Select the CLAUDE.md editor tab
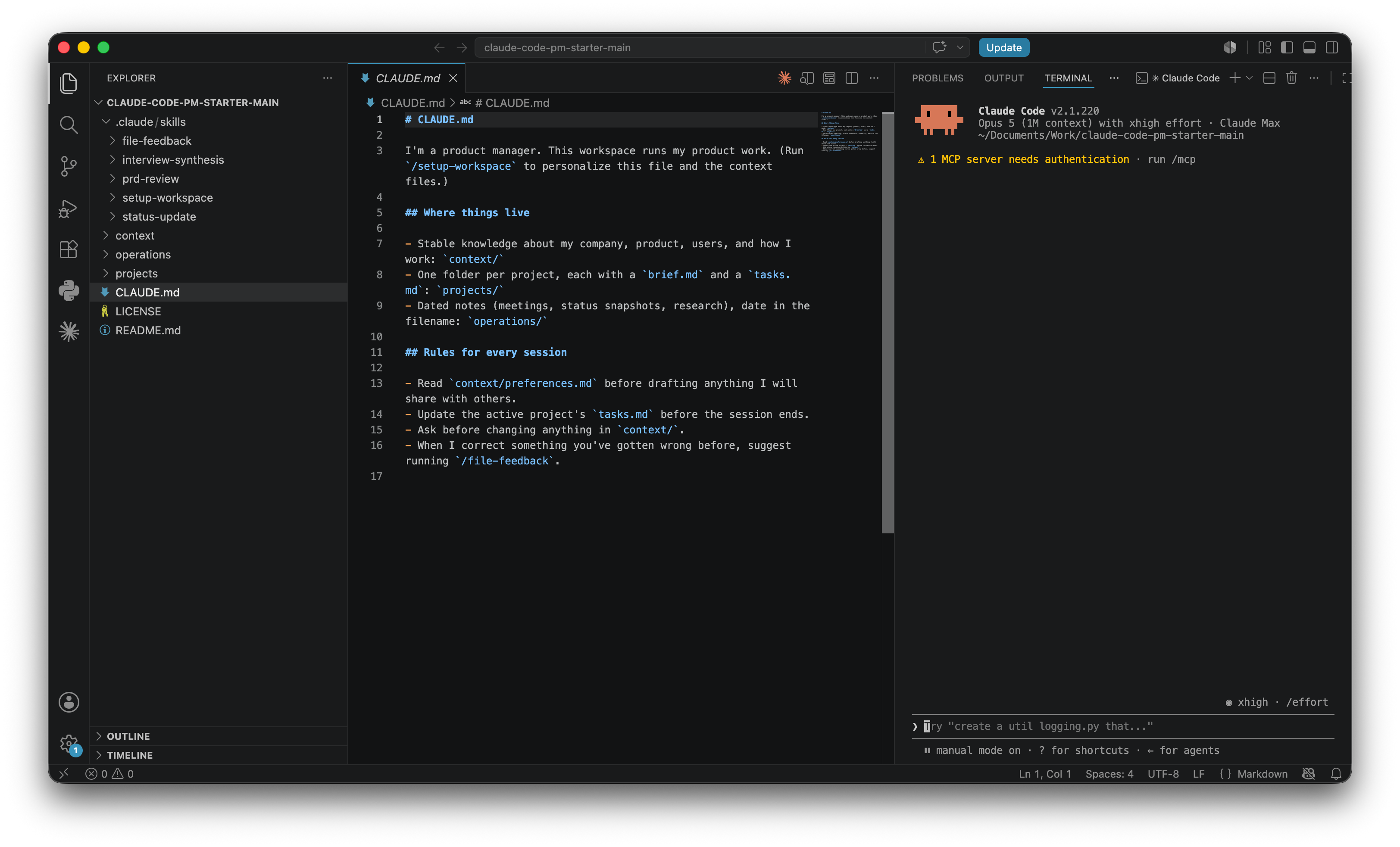1400x847 pixels. click(x=407, y=78)
